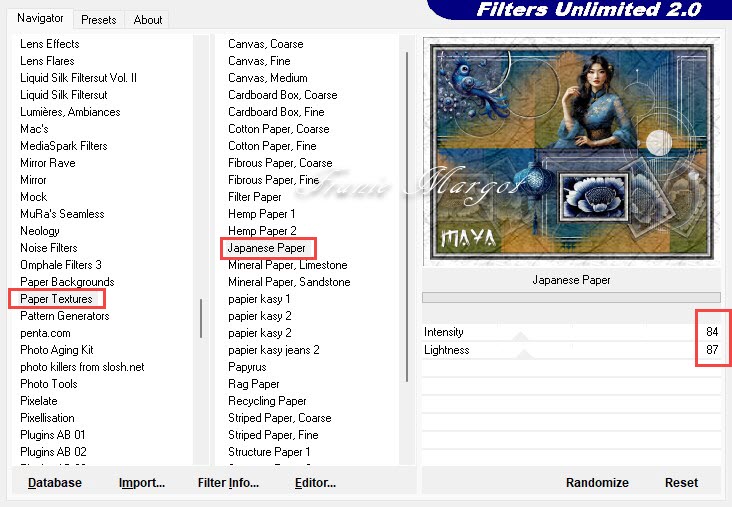Open Filter Info... dialog
Image resolution: width=732 pixels, height=507 pixels.
228,483
